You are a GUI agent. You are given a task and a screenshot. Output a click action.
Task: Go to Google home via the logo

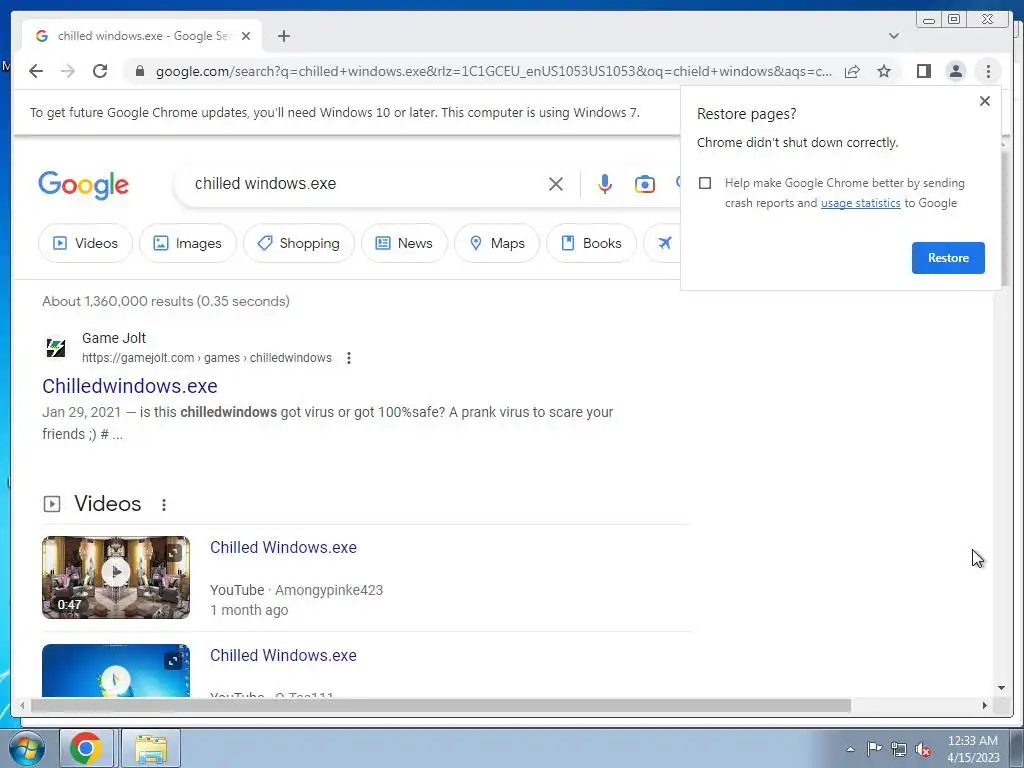(x=84, y=185)
